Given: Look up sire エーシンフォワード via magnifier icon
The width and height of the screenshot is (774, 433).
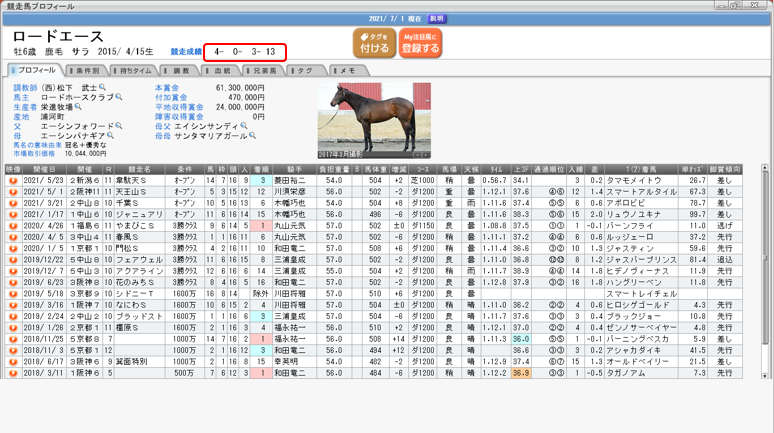Looking at the screenshot, I should (119, 126).
